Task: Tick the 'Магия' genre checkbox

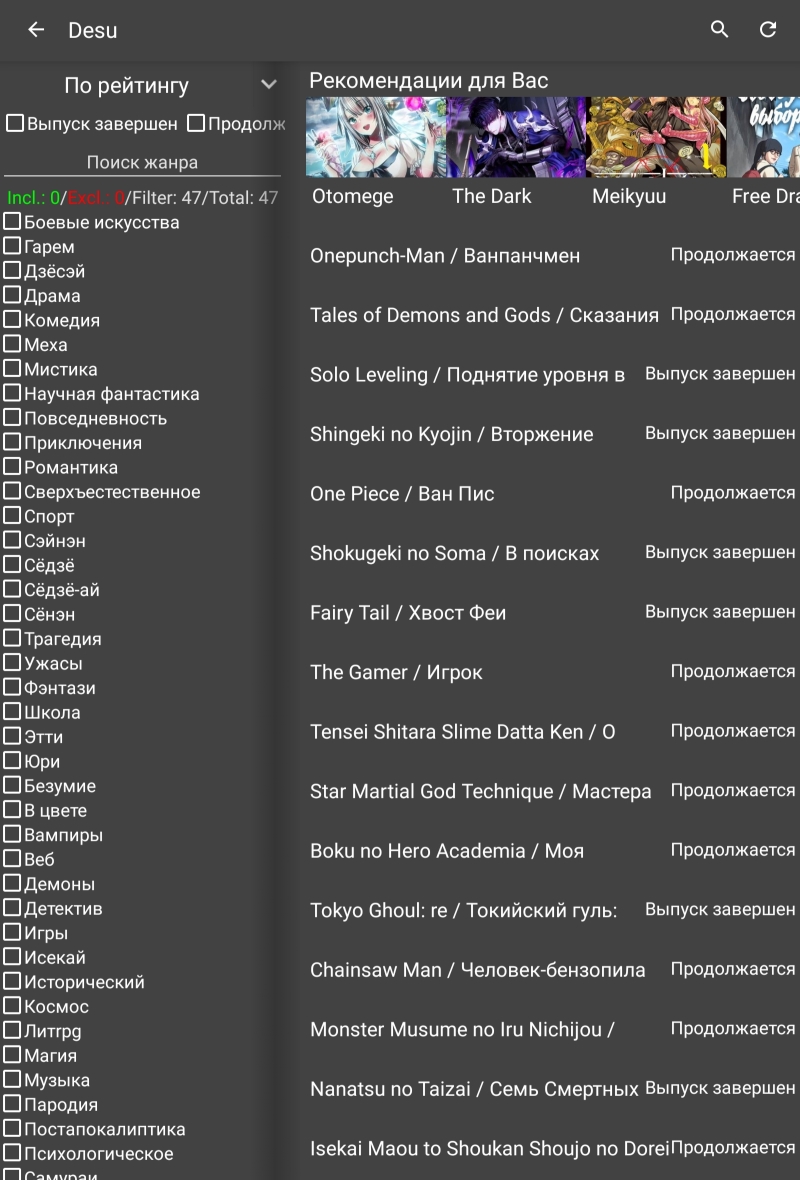Action: click(12, 1054)
